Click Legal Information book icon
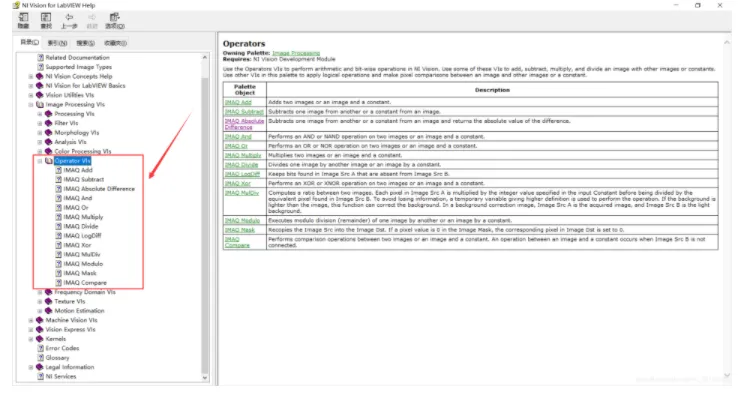Image resolution: width=751 pixels, height=410 pixels. (40, 367)
